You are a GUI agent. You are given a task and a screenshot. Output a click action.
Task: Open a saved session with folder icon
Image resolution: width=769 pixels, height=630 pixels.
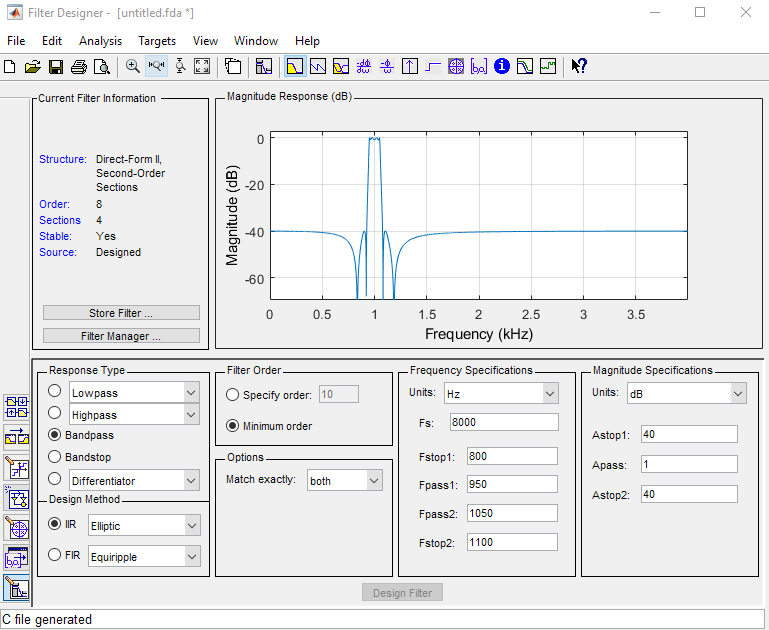tap(32, 66)
